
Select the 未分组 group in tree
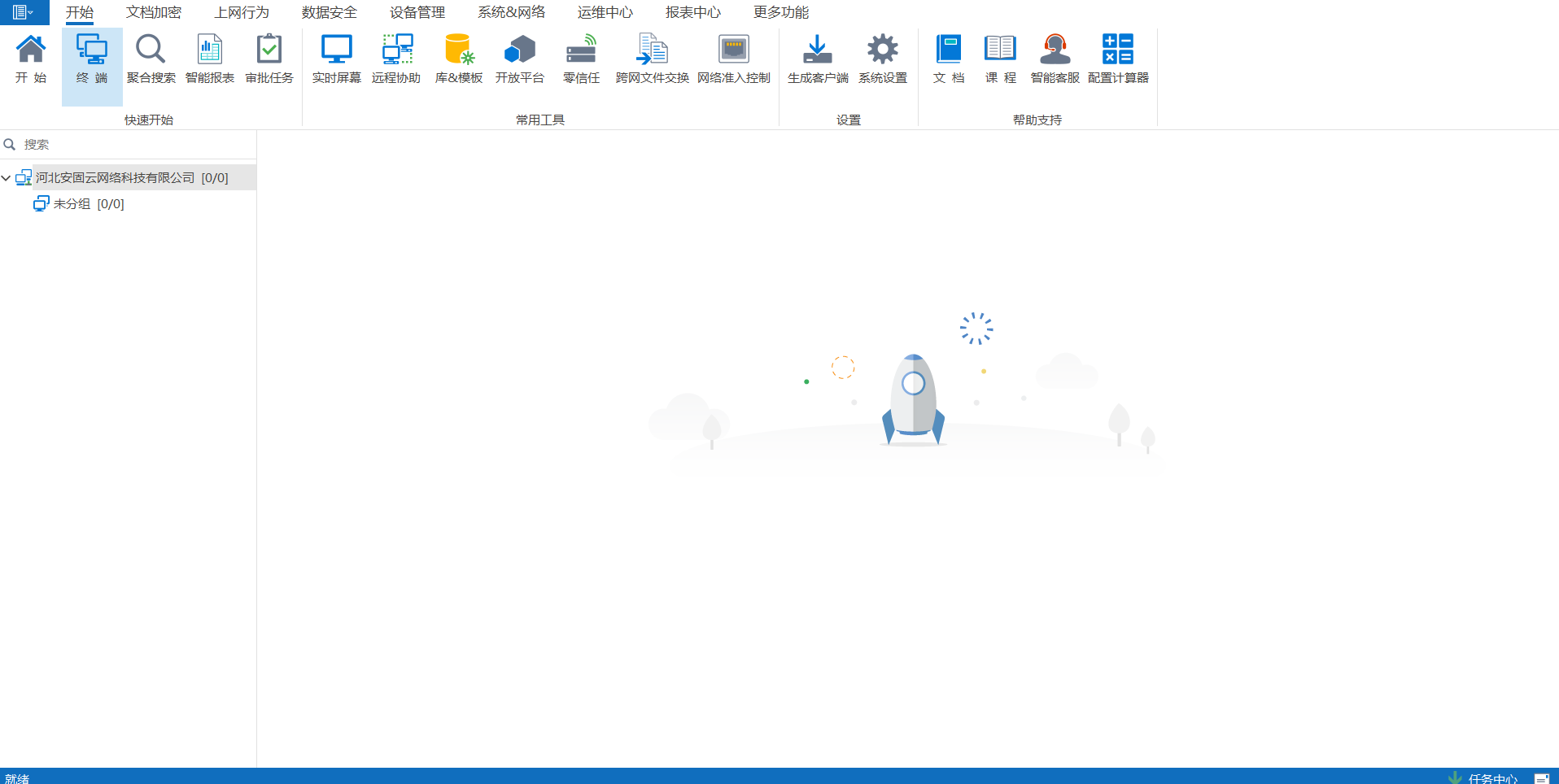(72, 204)
